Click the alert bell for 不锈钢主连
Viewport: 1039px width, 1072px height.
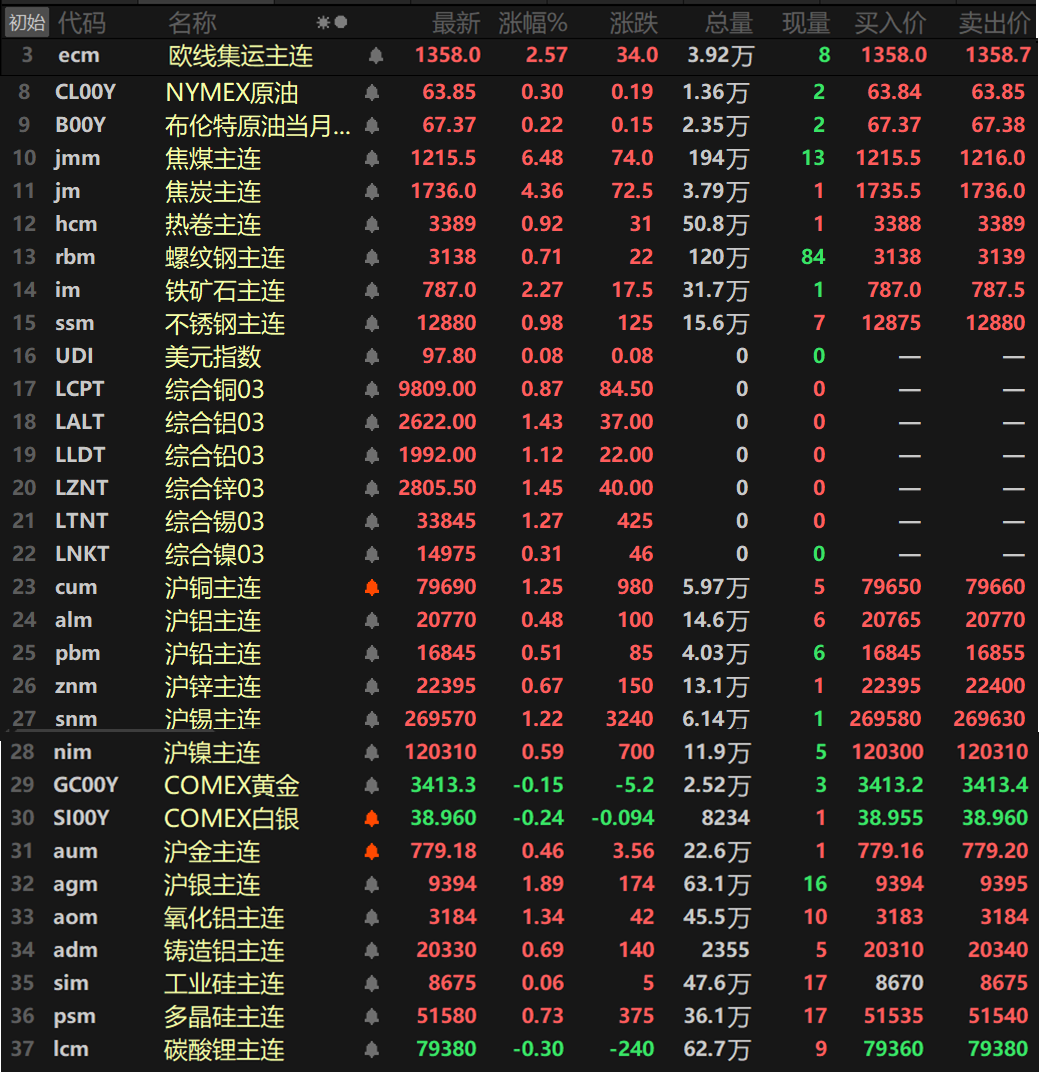[x=372, y=323]
